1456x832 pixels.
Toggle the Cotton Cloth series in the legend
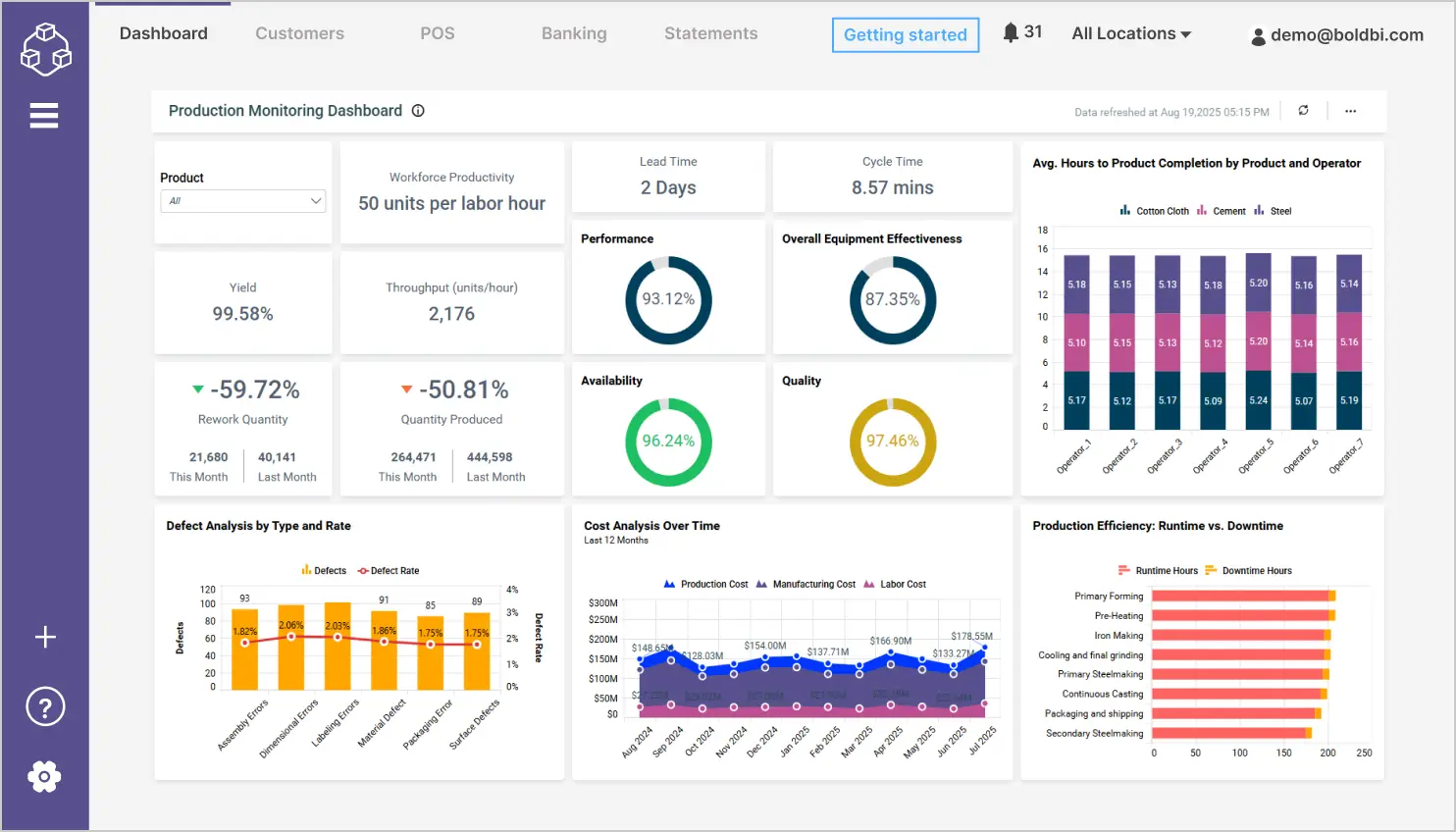pos(1165,210)
